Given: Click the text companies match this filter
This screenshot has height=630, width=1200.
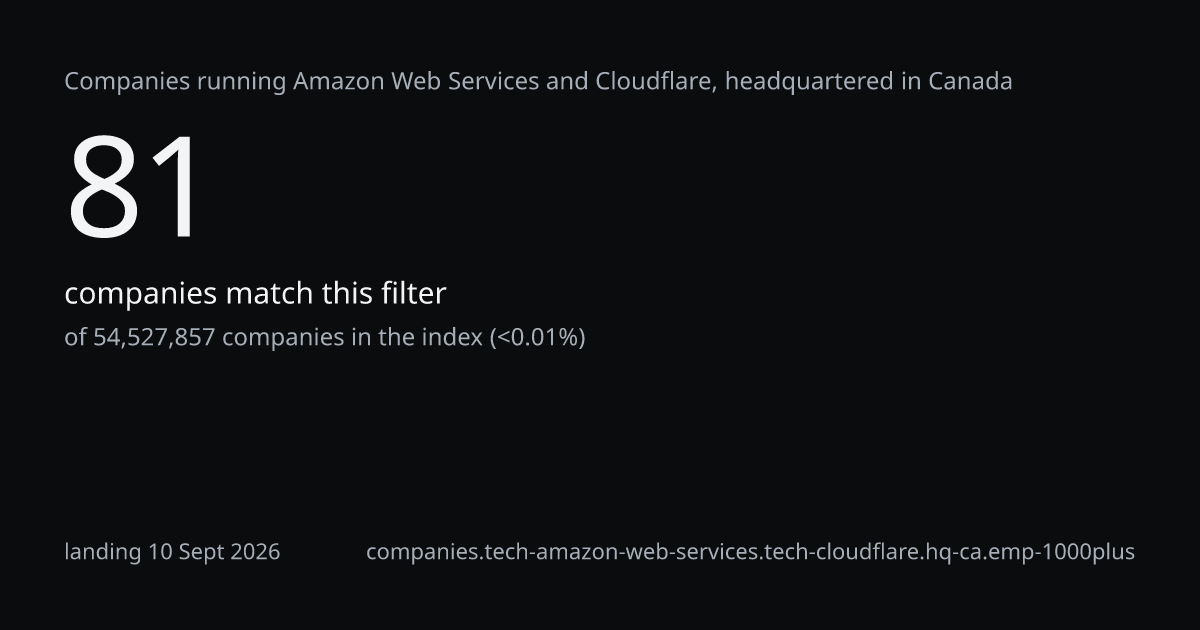Looking at the screenshot, I should 255,294.
